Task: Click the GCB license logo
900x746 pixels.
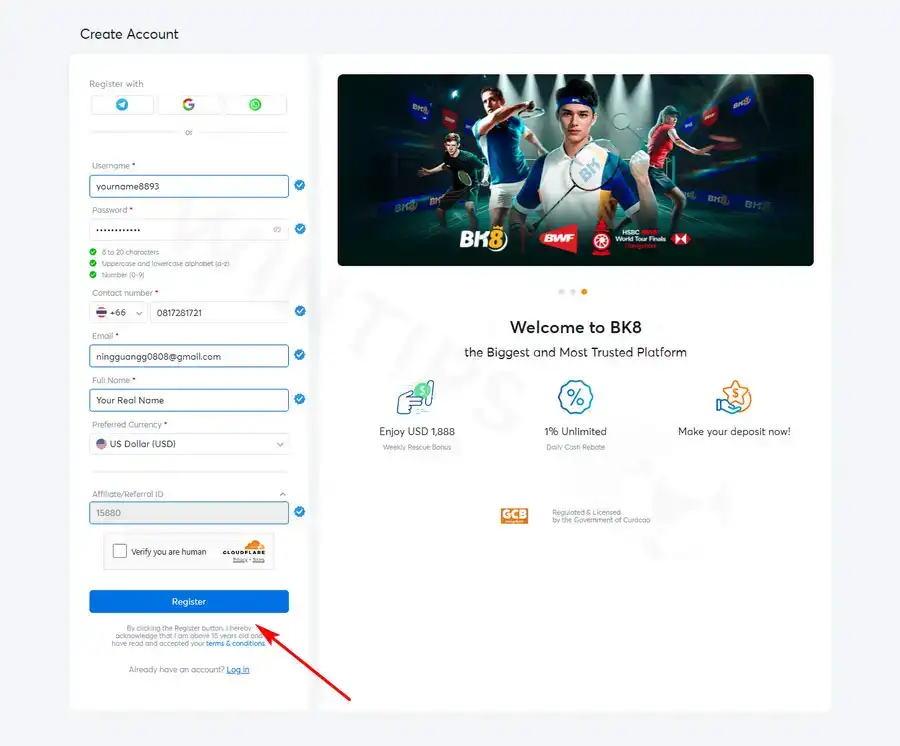Action: click(x=514, y=515)
